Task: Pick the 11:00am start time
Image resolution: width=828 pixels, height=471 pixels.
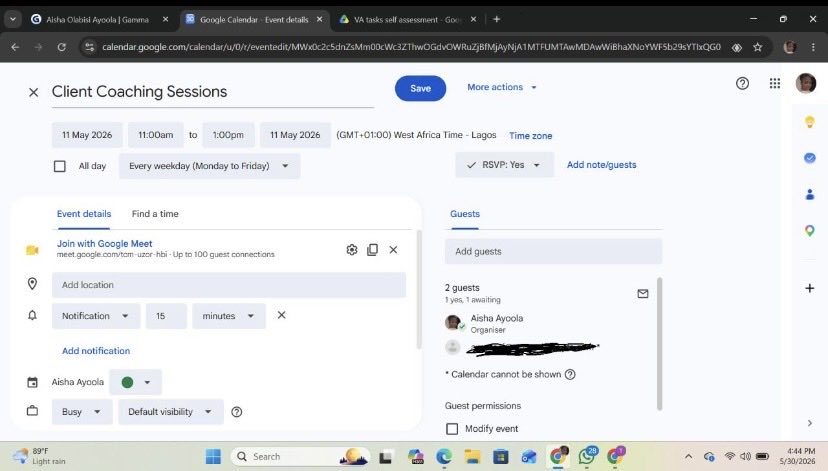Action: coord(156,135)
